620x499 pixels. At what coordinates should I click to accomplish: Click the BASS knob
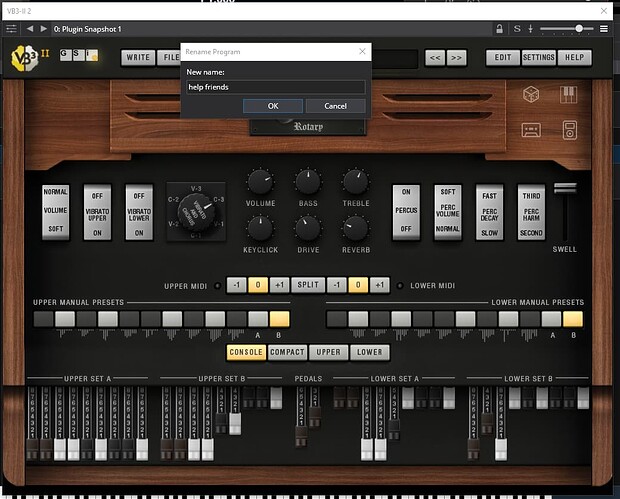click(x=308, y=182)
